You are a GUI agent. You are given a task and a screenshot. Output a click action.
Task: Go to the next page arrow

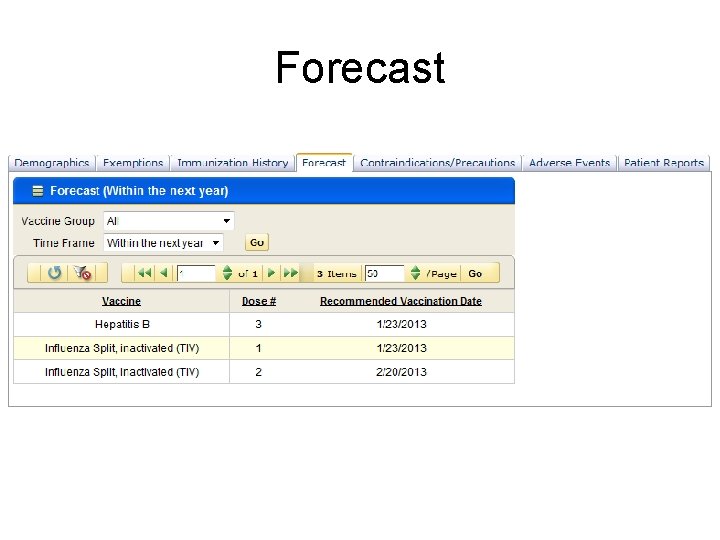pos(271,273)
